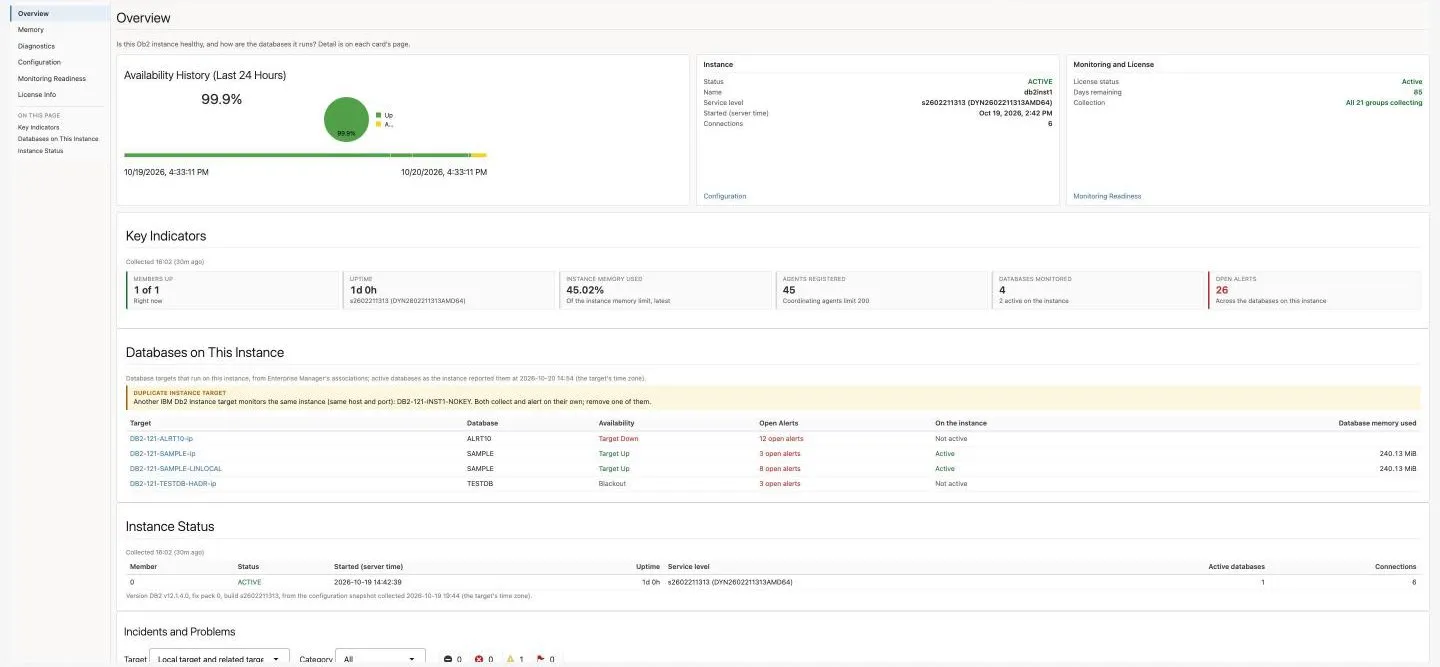Jump to Key Indicators section link
Screen dimensions: 1440x667
tap(38, 127)
